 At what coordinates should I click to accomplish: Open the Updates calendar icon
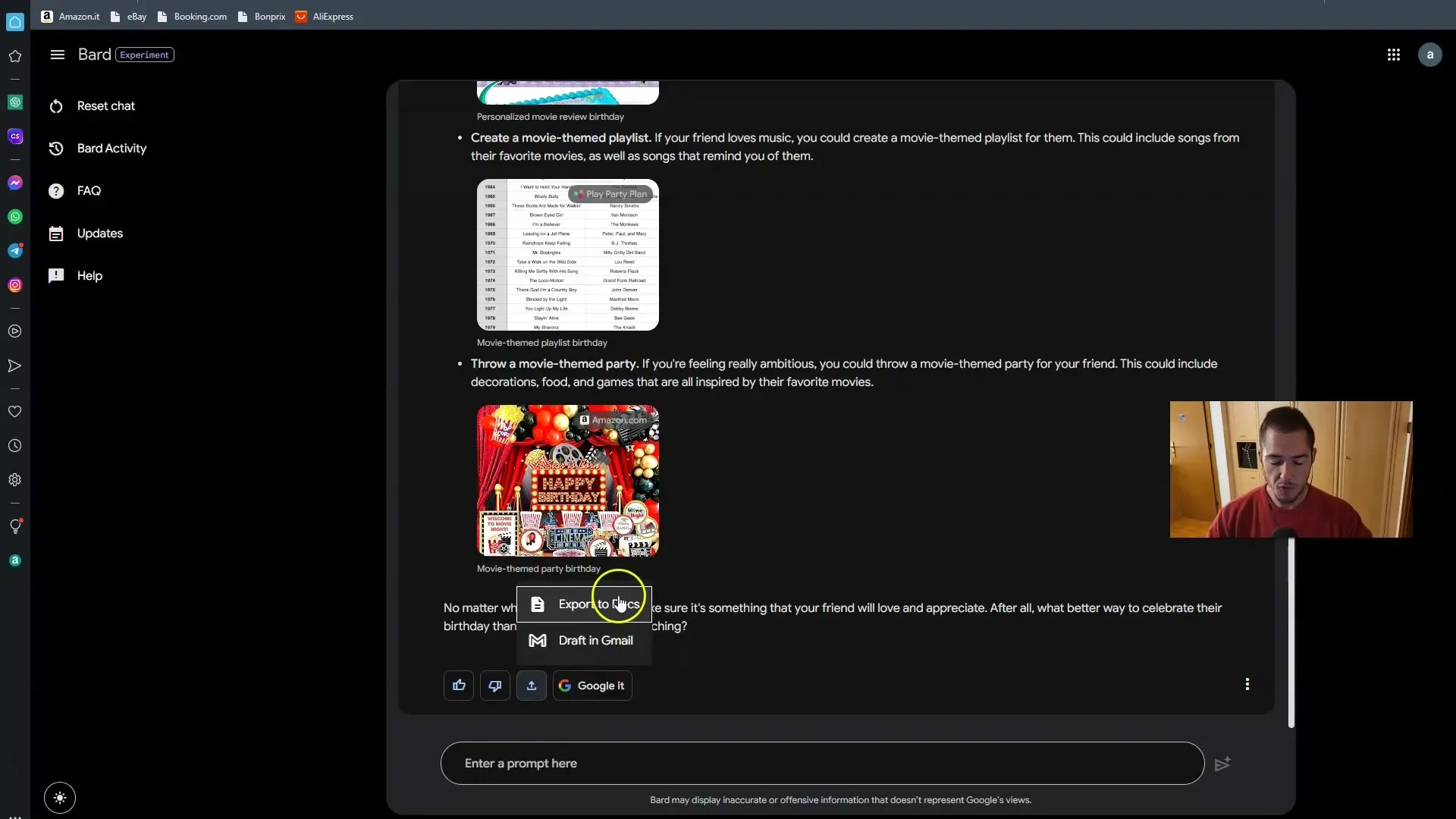[x=56, y=234]
